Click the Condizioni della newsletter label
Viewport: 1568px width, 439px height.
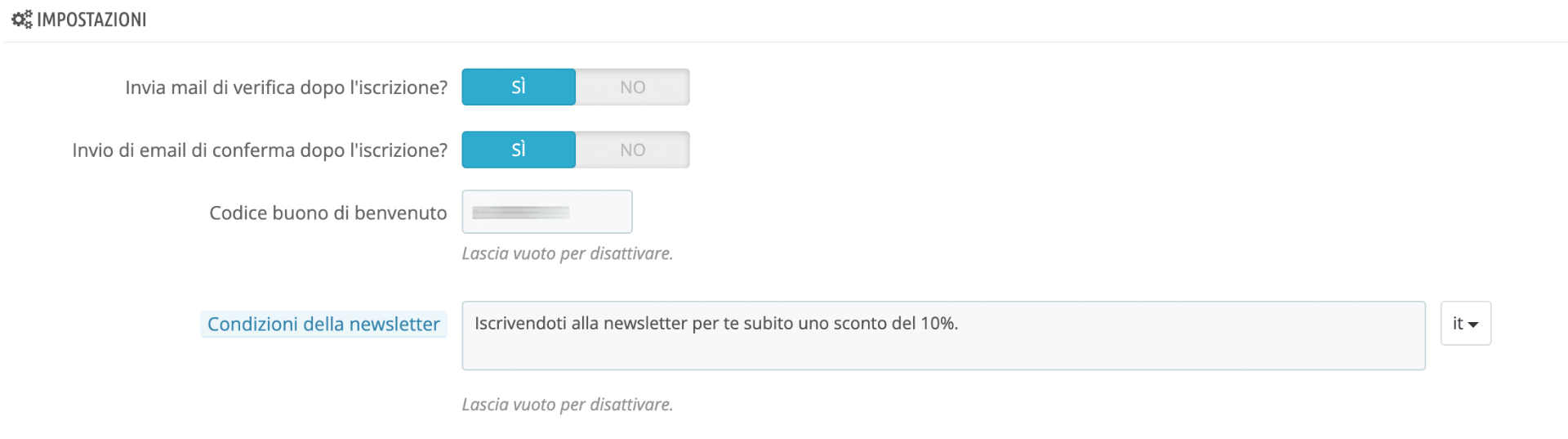(323, 324)
